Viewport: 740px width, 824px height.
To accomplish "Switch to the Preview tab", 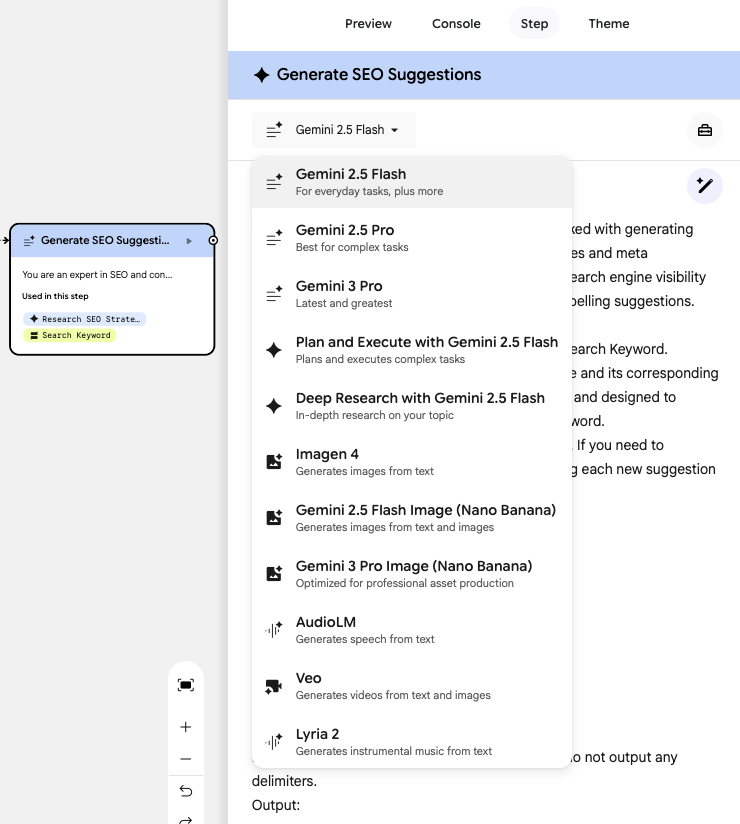I will [368, 23].
